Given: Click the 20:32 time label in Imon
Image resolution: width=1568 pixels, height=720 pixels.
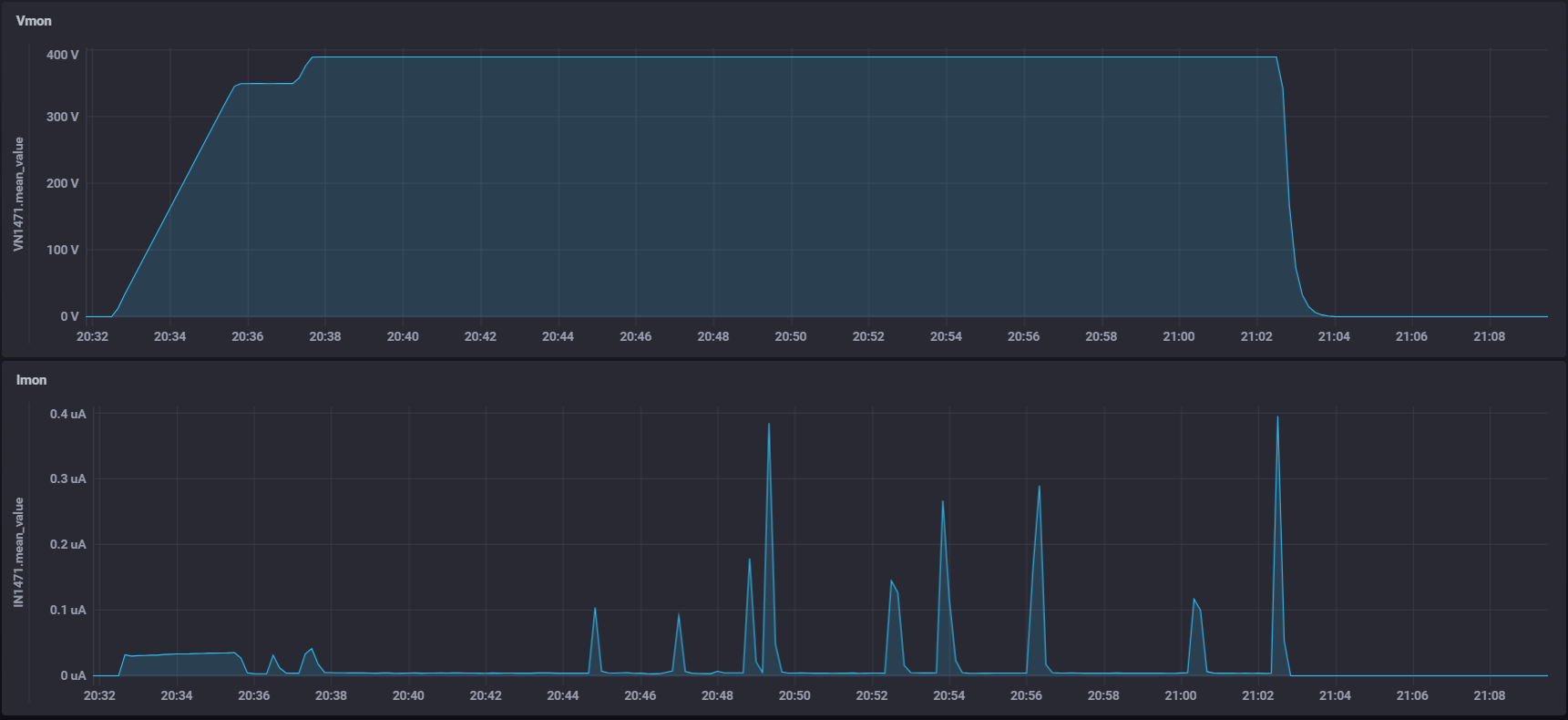Looking at the screenshot, I should pyautogui.click(x=99, y=695).
